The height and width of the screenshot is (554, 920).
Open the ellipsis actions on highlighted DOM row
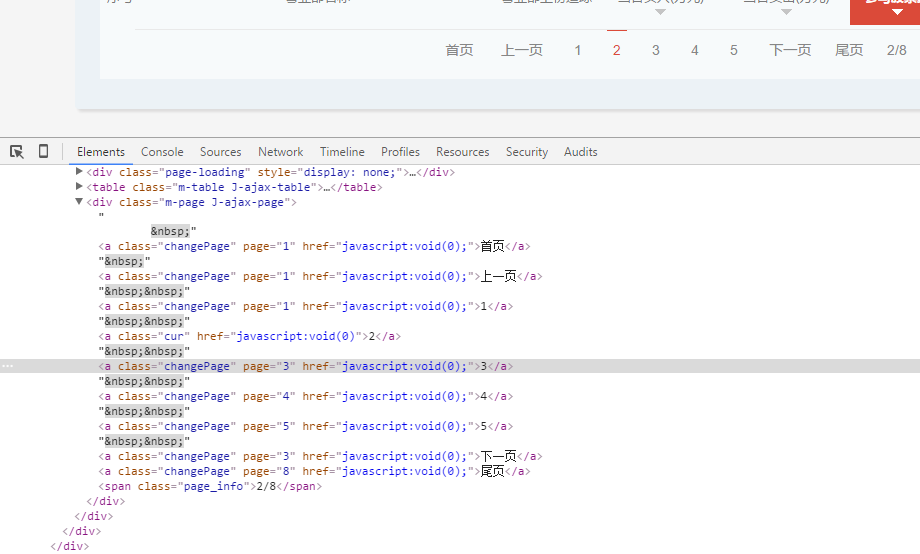point(7,366)
